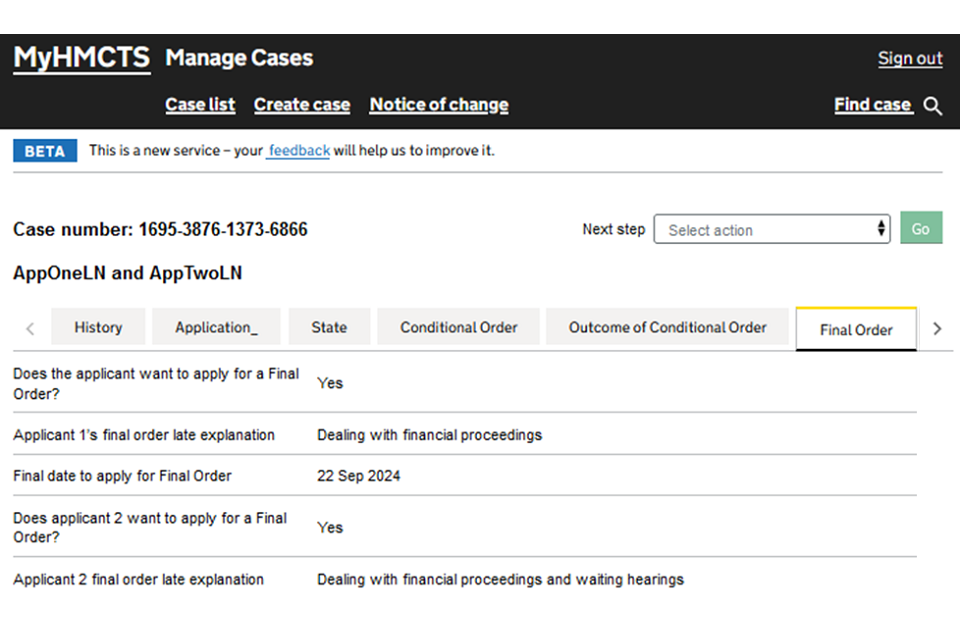Viewport: 960px width, 640px height.
Task: Click the blue BETA badge
Action: [x=45, y=151]
